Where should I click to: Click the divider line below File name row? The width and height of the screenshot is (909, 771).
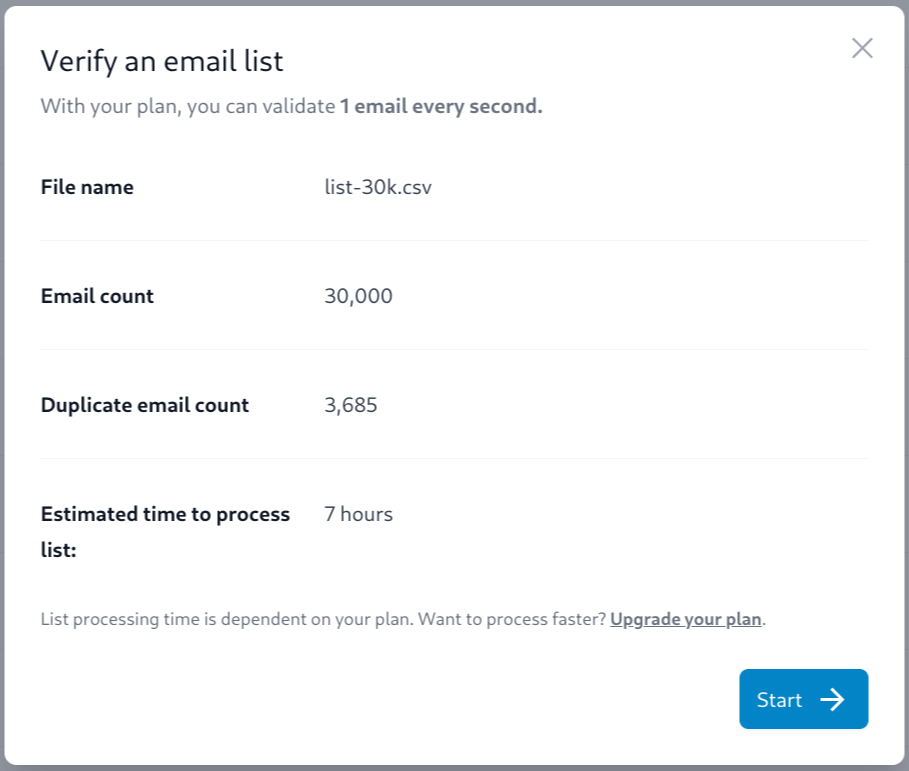click(x=454, y=241)
